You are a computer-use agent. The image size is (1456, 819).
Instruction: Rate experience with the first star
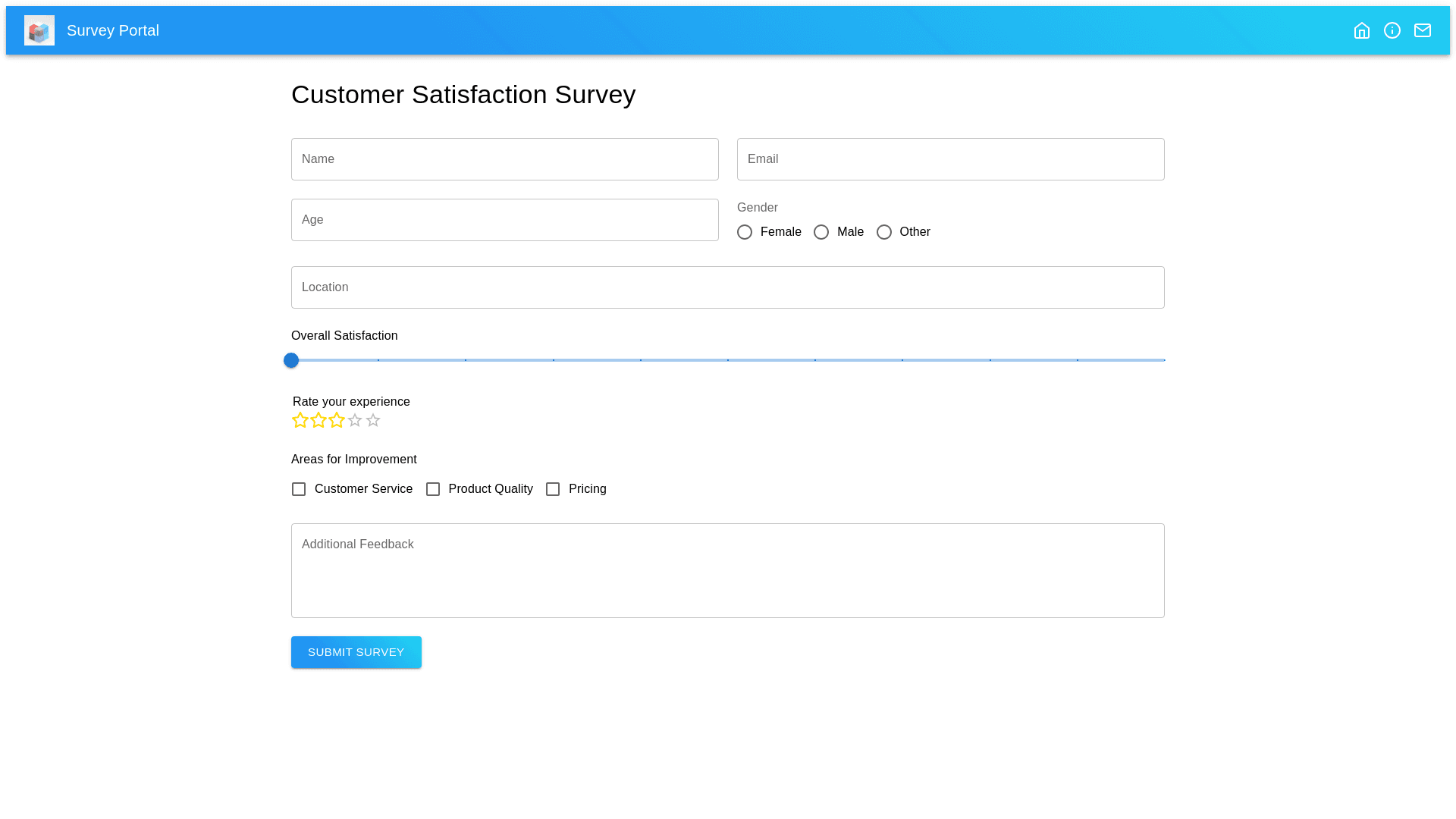point(300,420)
